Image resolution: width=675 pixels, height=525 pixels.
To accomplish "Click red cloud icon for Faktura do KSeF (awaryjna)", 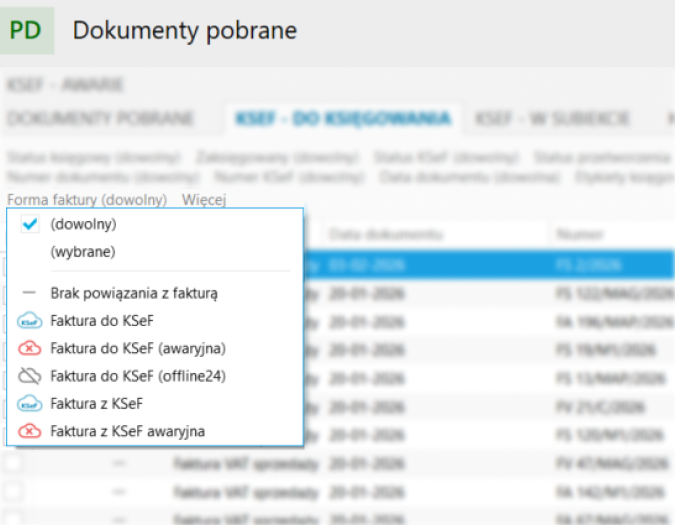I will (30, 349).
